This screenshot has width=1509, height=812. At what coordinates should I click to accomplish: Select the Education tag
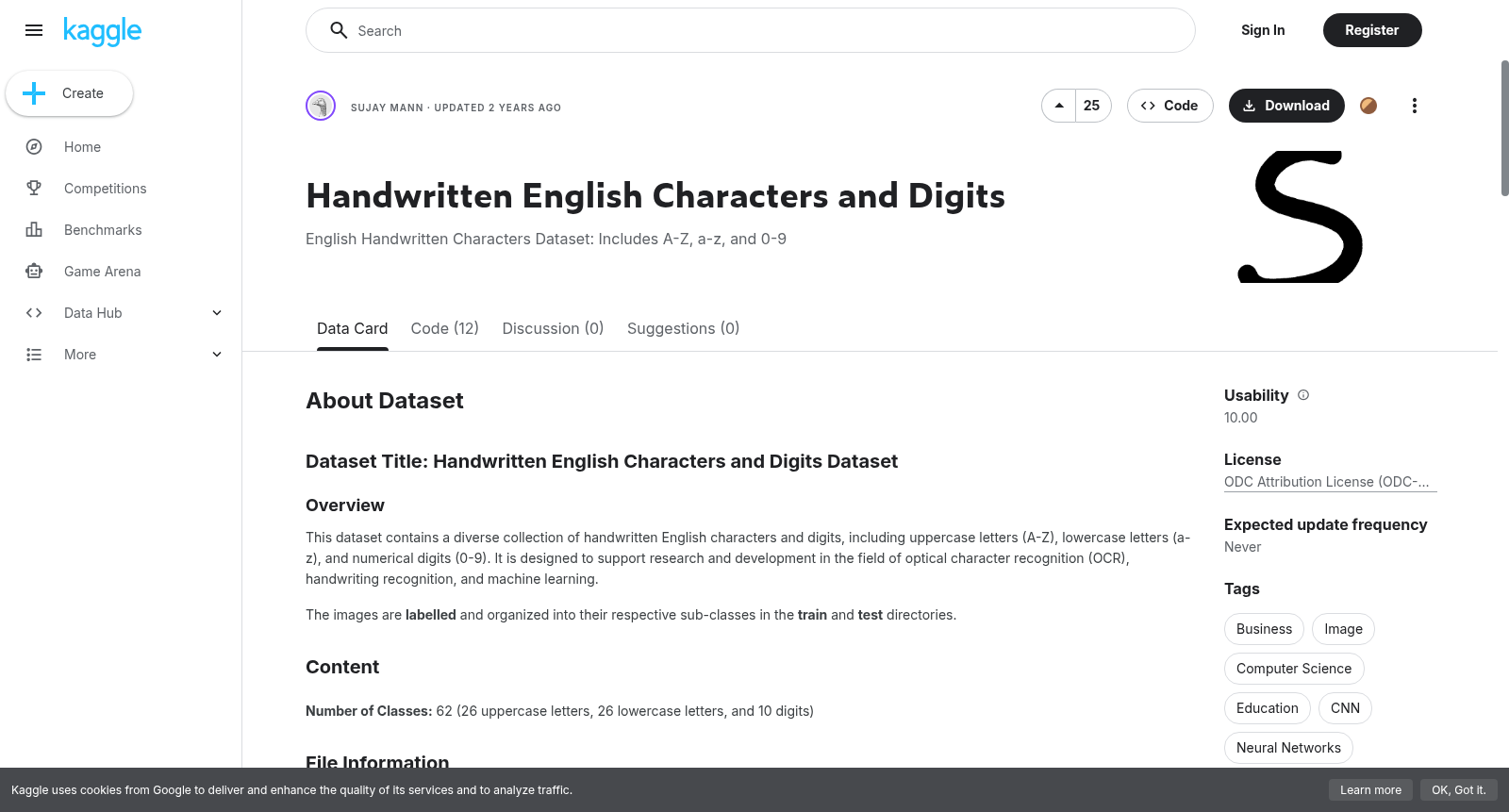(1268, 708)
